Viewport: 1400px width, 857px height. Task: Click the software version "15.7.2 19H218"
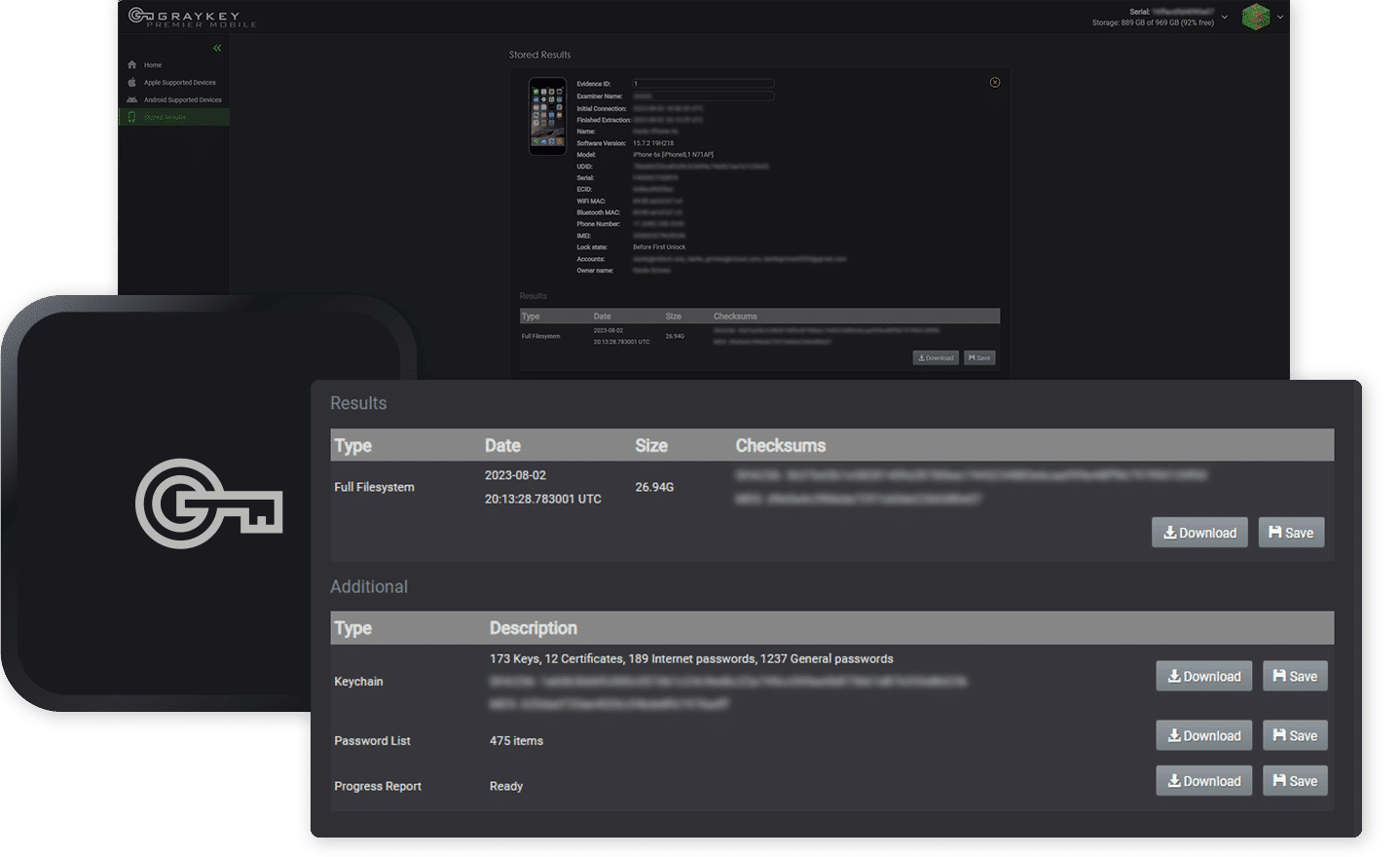pos(653,143)
